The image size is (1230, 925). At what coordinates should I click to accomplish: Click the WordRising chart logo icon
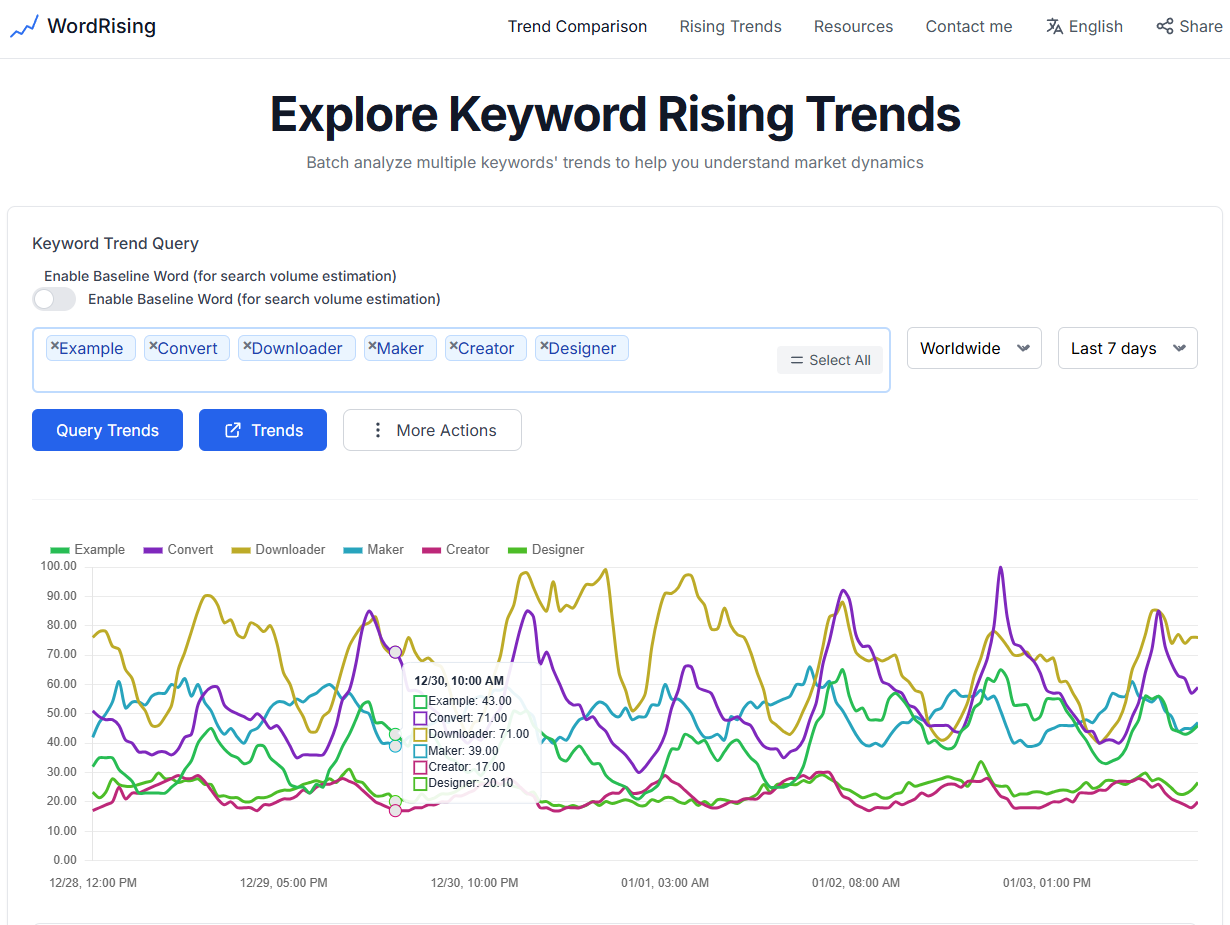click(x=24, y=27)
